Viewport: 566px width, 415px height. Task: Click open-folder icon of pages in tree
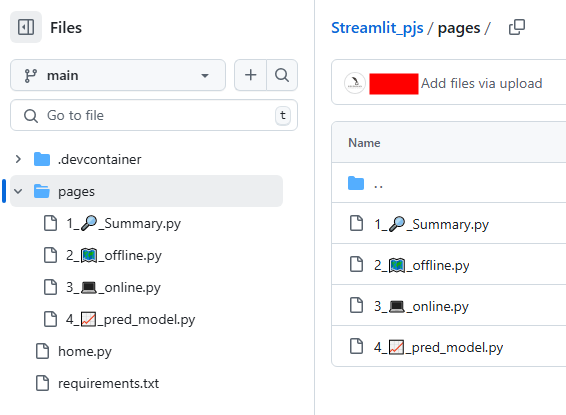pos(42,191)
